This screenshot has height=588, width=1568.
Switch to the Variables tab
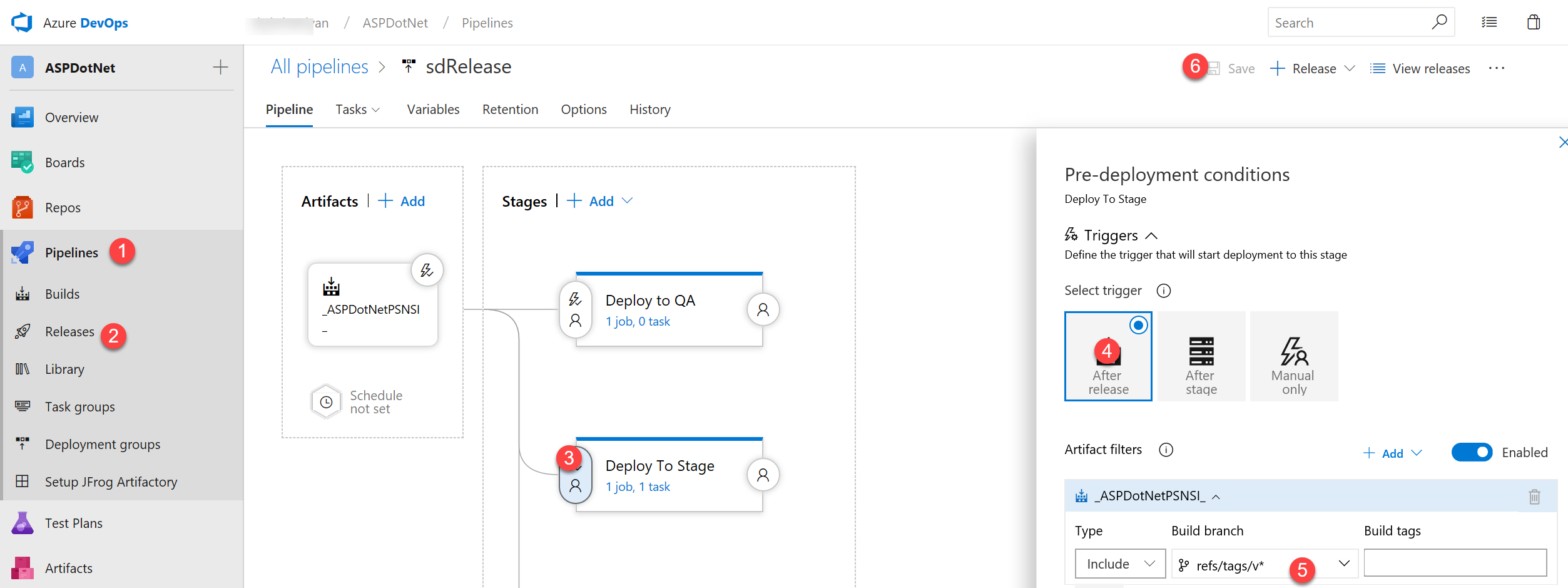tap(433, 110)
